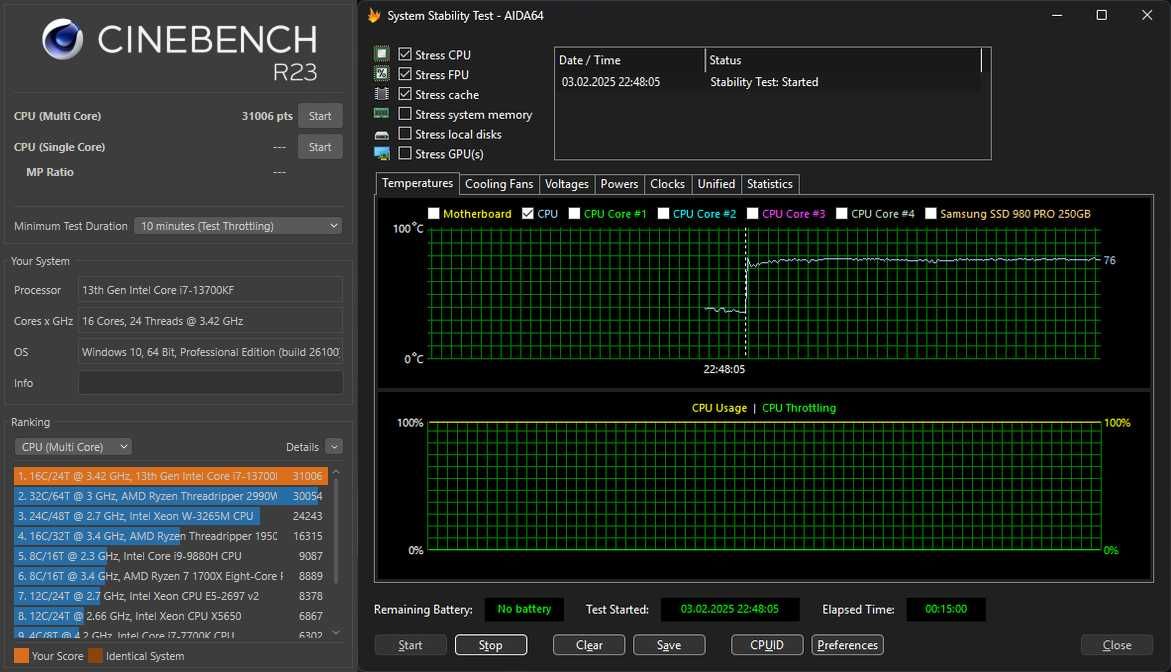Select ranking entry Intel Core i9-9880H CPU
The width and height of the screenshot is (1171, 672).
coord(170,556)
